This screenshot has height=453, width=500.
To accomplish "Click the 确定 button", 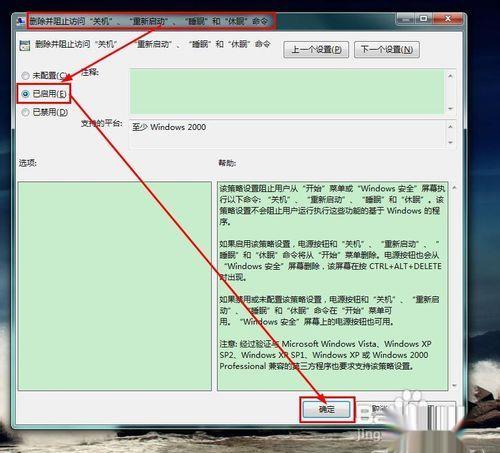I will click(x=326, y=409).
